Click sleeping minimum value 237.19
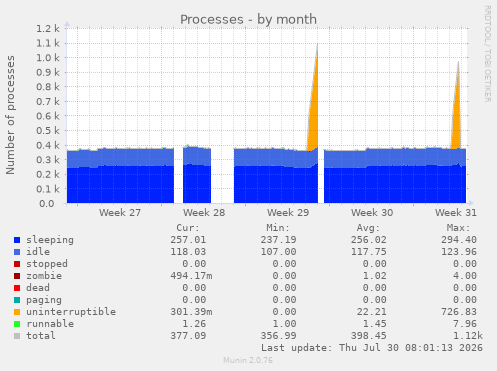Viewport: 497px width, 371px height. (x=278, y=240)
